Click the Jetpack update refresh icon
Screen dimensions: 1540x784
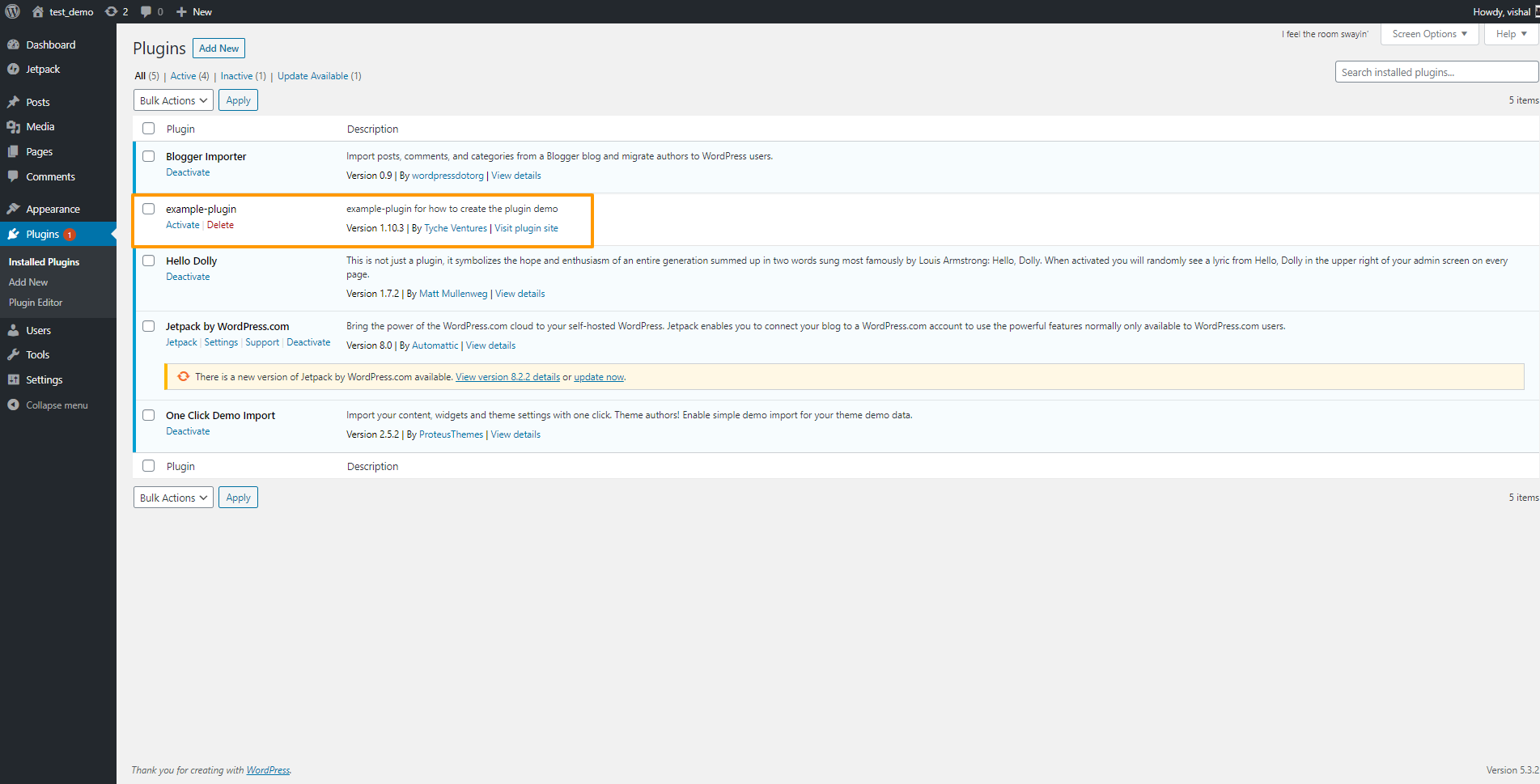[x=184, y=376]
